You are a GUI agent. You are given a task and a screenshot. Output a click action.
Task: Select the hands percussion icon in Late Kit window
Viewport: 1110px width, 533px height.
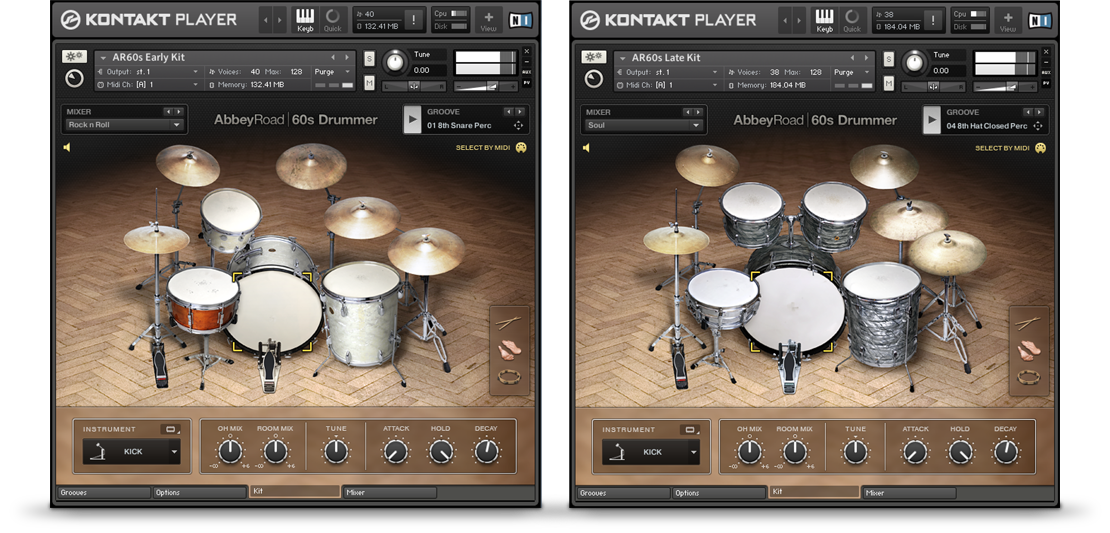pos(1028,350)
